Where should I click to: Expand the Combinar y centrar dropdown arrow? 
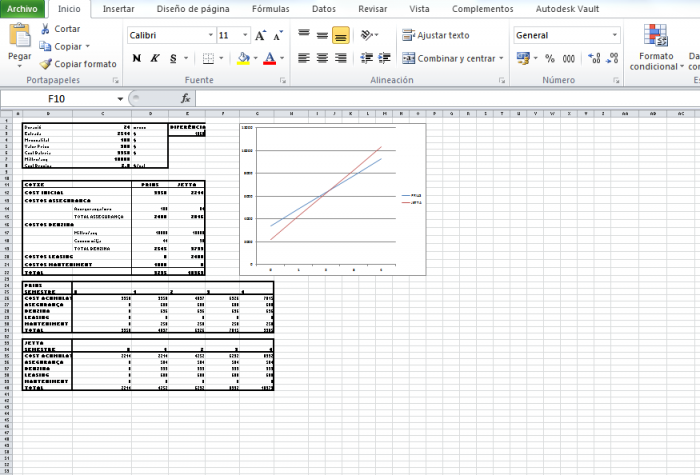point(500,59)
